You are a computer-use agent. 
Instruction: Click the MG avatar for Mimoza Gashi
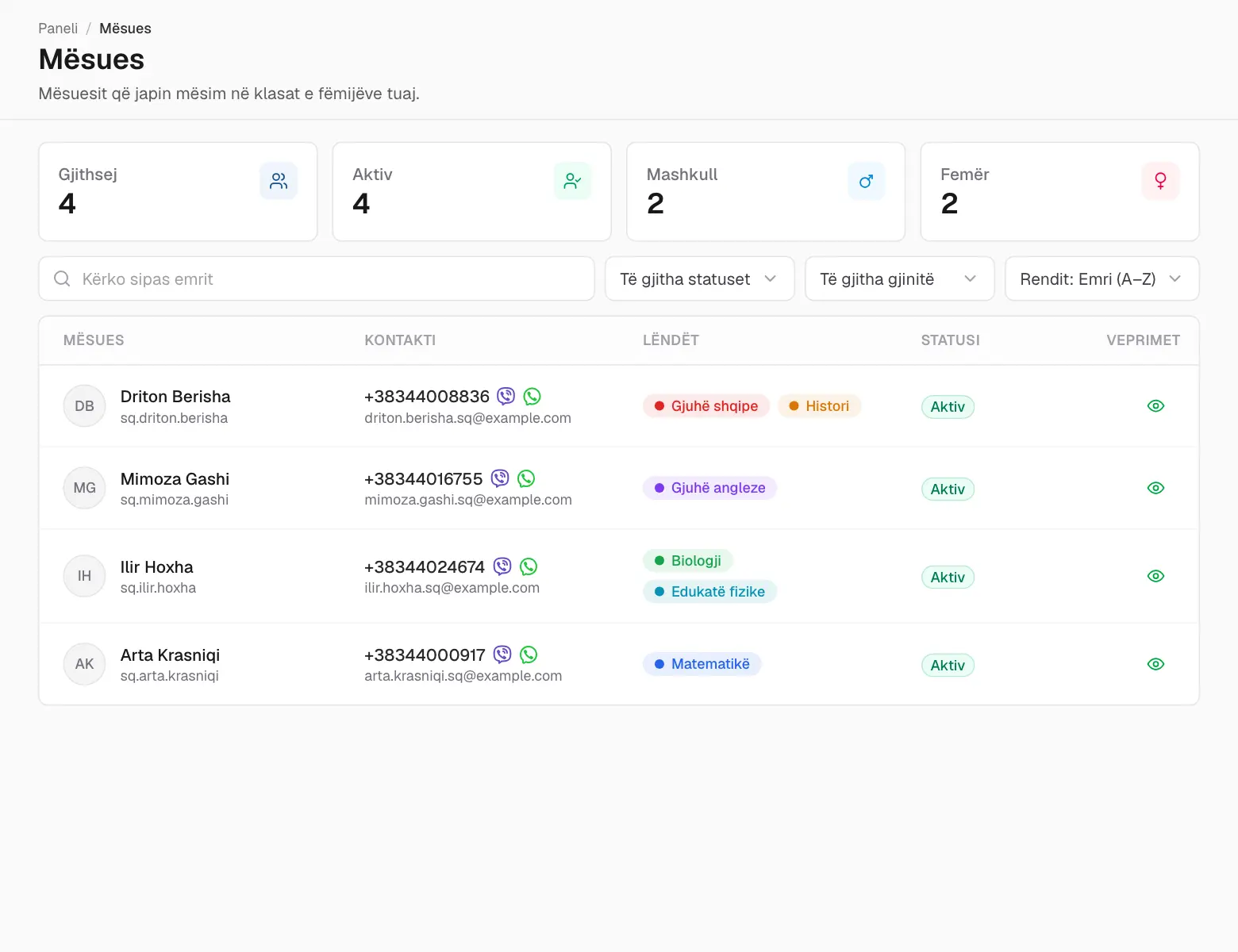point(84,488)
